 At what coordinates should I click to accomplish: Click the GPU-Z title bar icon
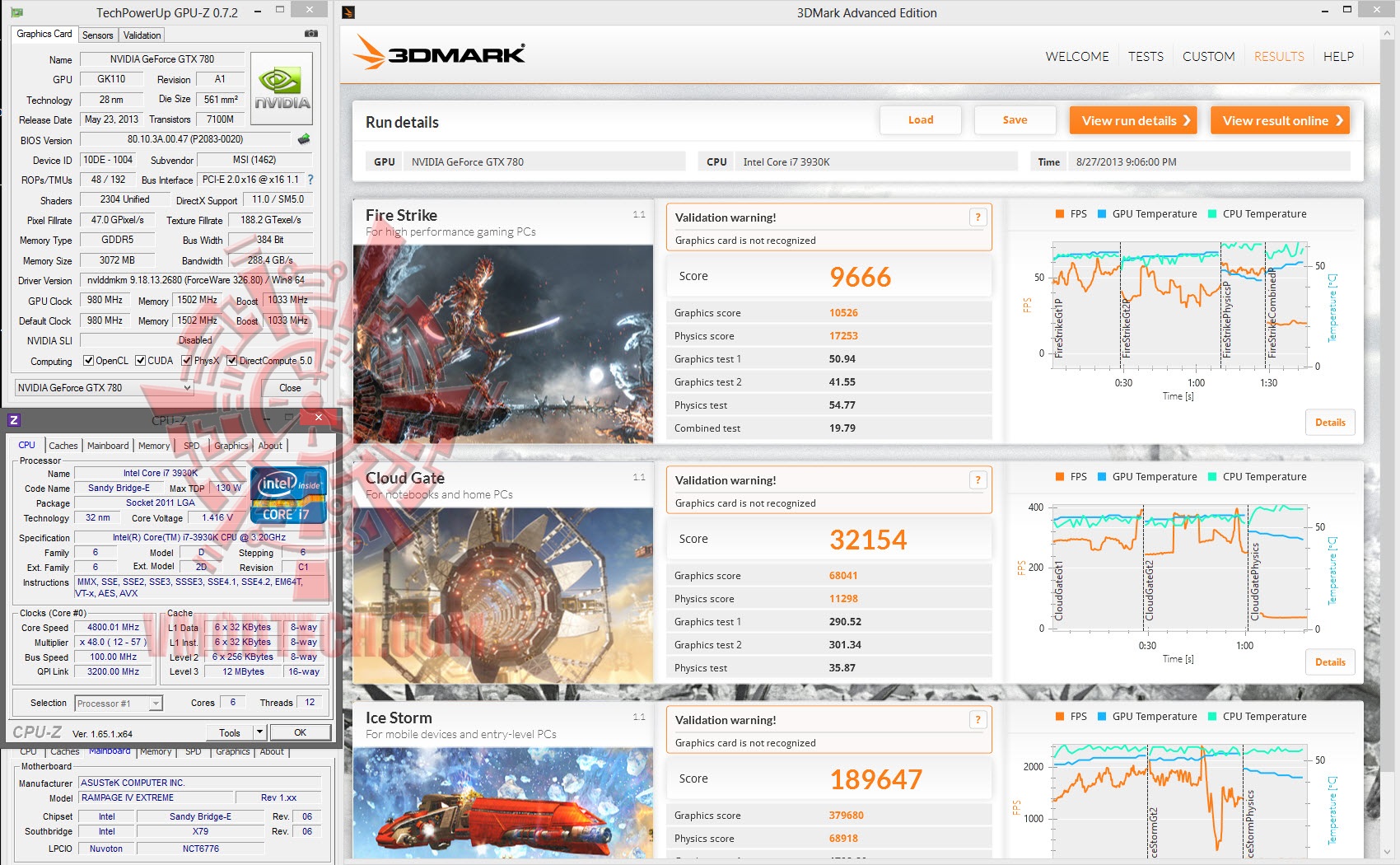pos(16,12)
